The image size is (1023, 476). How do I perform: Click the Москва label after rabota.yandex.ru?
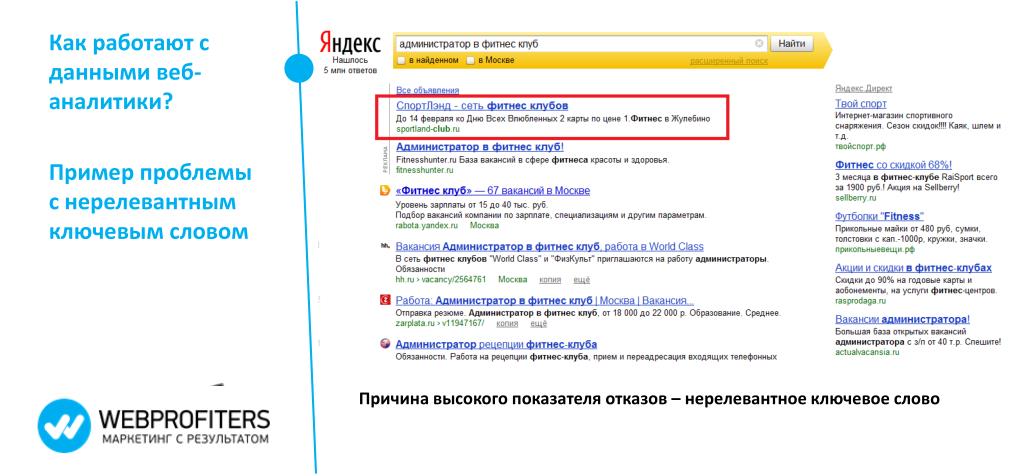click(484, 226)
